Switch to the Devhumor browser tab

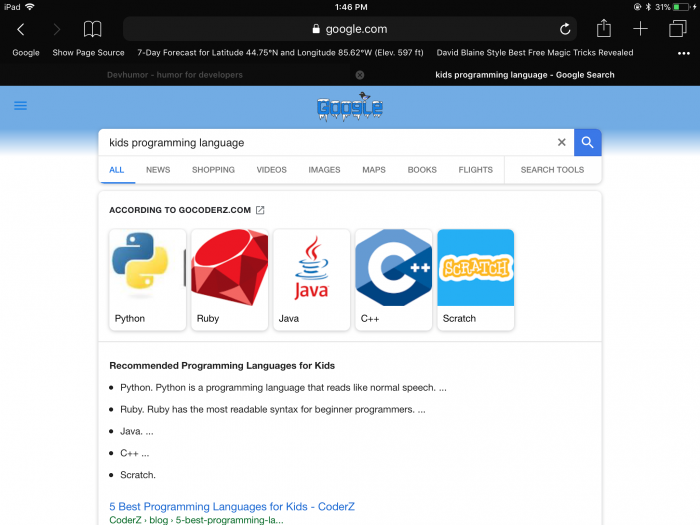[175, 75]
